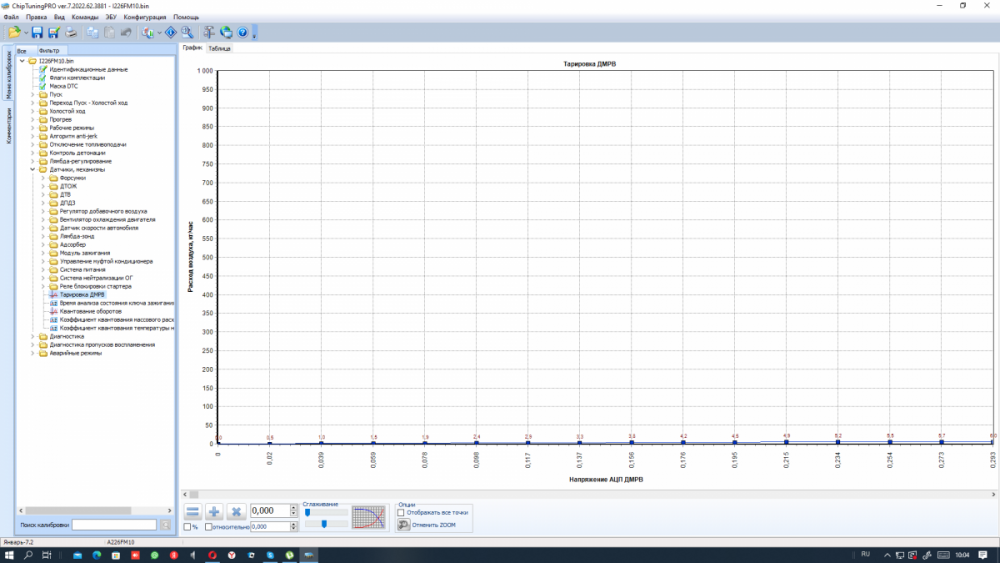The width and height of the screenshot is (1000, 563).
Task: Toggle the % checkbox
Action: 188,527
